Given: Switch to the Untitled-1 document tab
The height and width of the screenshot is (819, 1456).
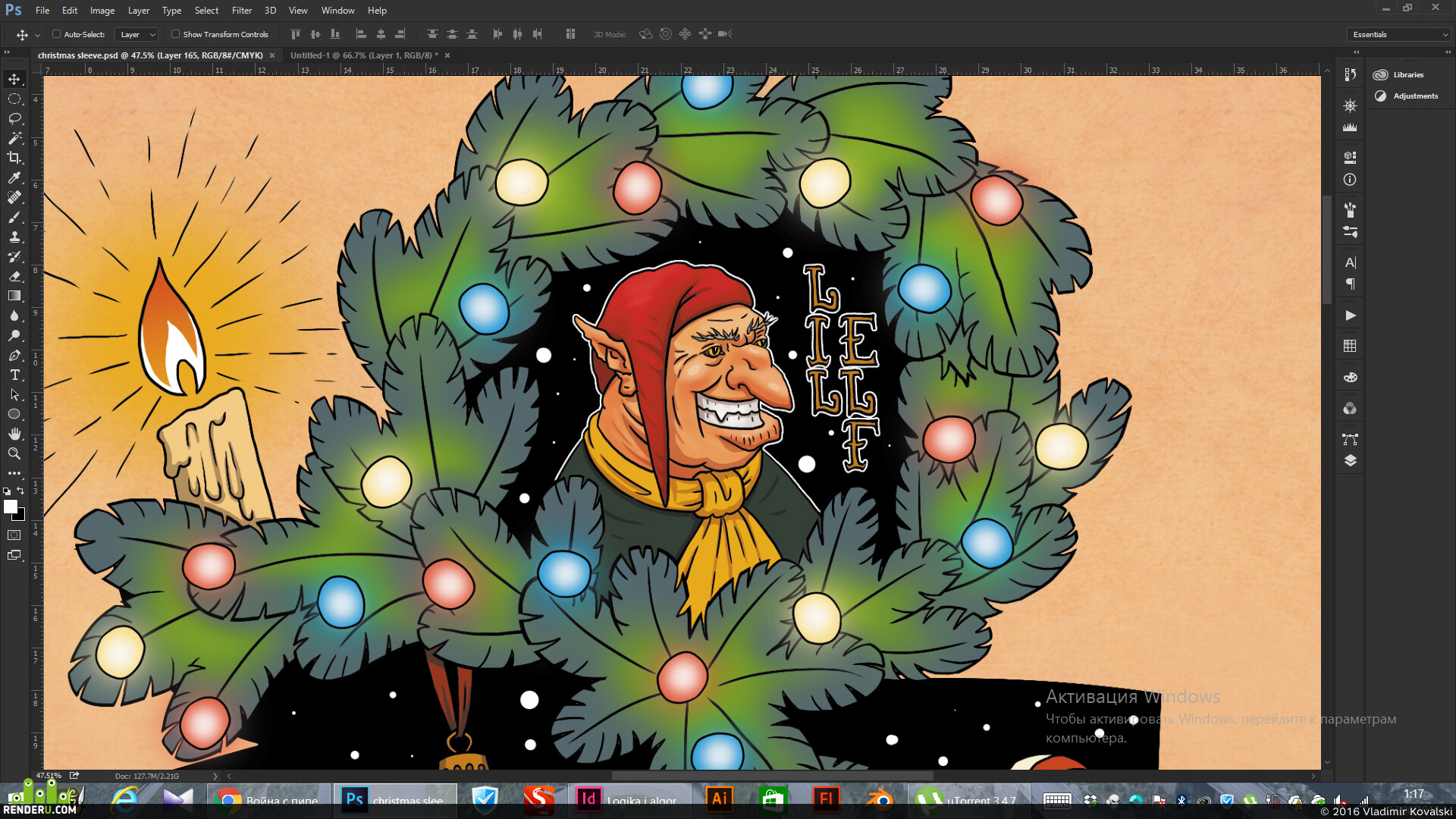Looking at the screenshot, I should pos(364,55).
